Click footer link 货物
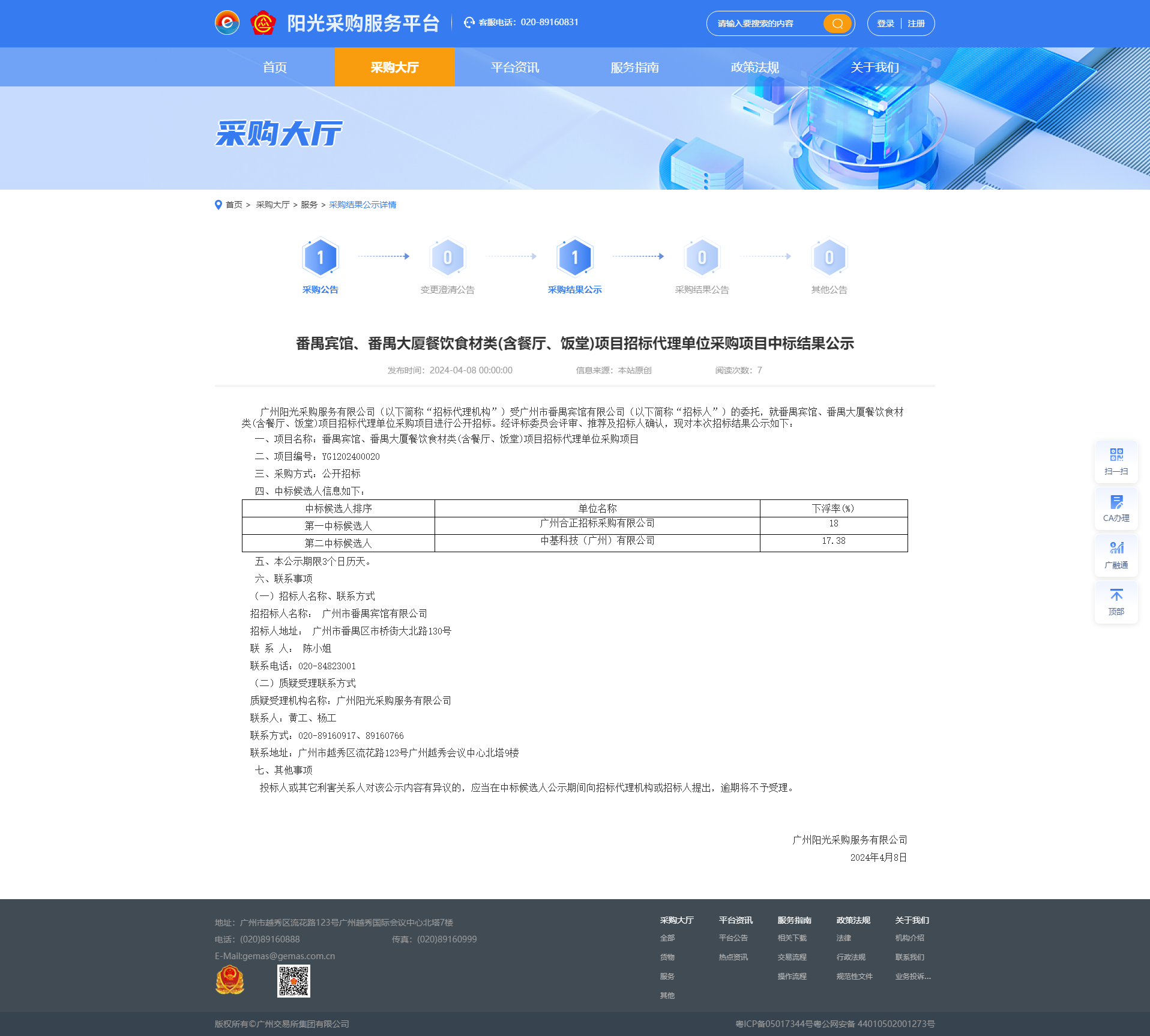This screenshot has height=1036, width=1150. click(x=667, y=957)
